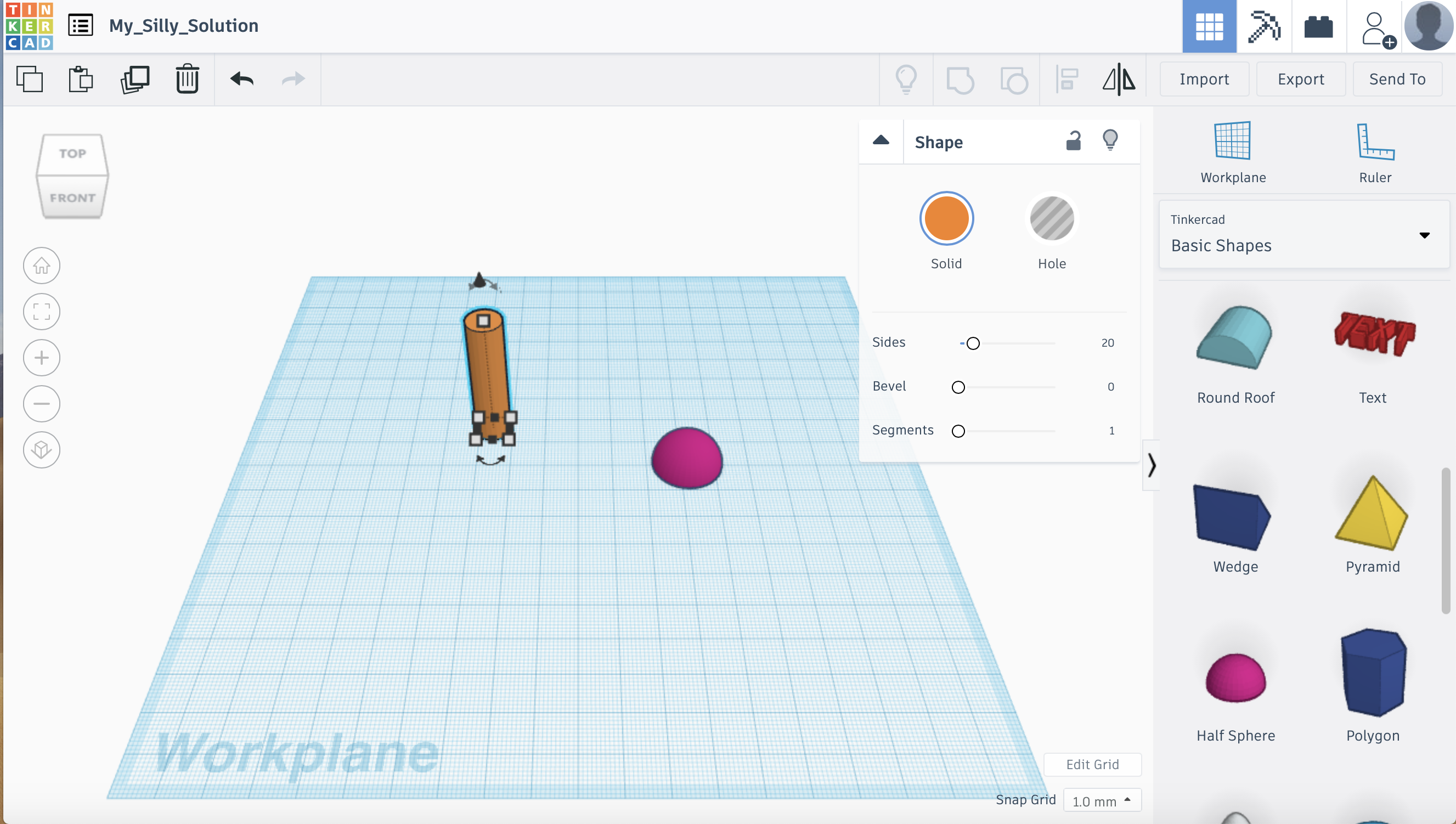
Task: Select the Export menu option
Action: [x=1300, y=78]
